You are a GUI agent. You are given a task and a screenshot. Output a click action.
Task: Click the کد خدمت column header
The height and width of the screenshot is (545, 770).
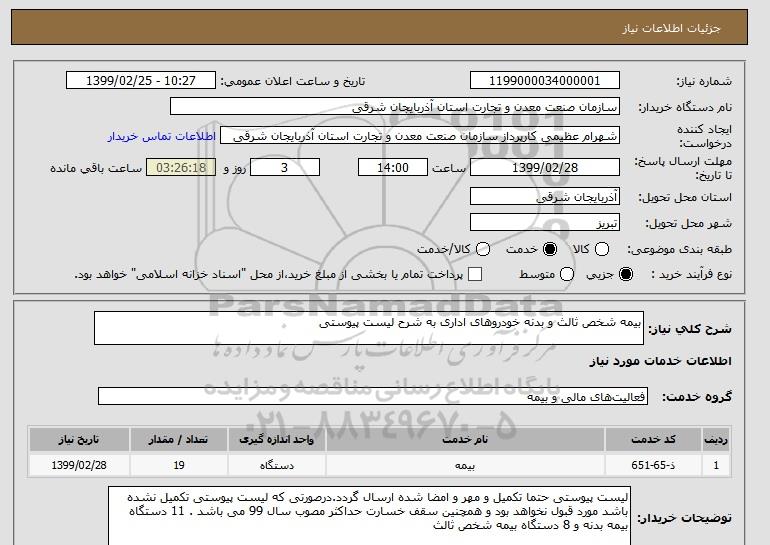(653, 439)
